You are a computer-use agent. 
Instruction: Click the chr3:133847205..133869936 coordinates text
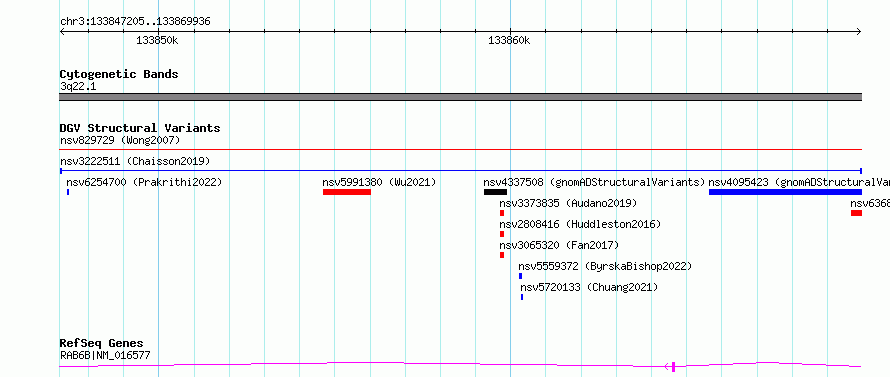pyautogui.click(x=135, y=22)
